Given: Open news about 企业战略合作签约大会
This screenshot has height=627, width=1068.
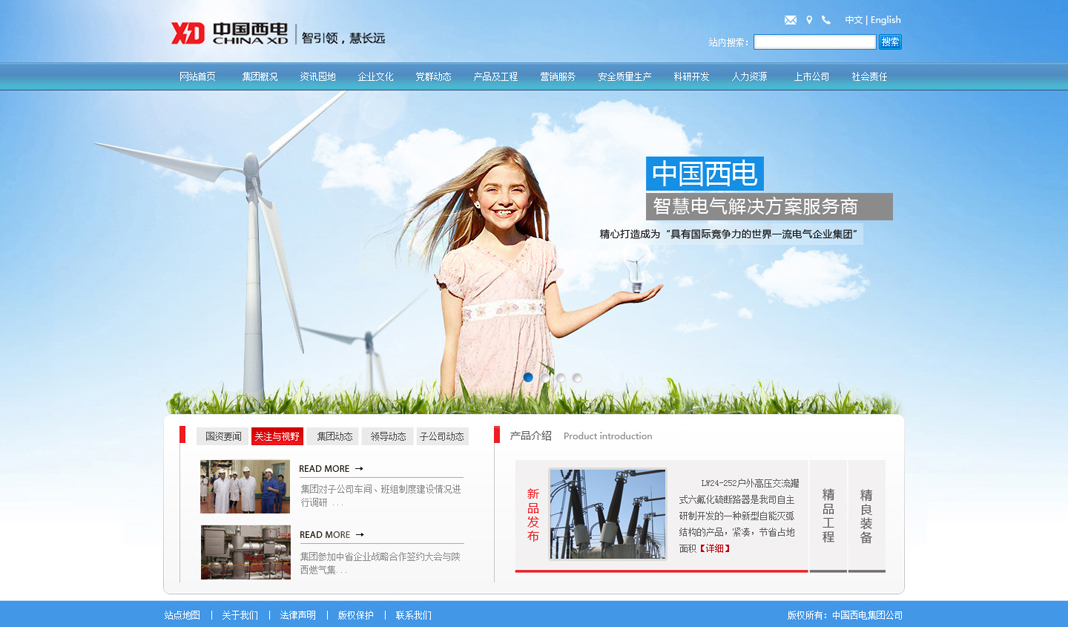Looking at the screenshot, I should (x=381, y=563).
